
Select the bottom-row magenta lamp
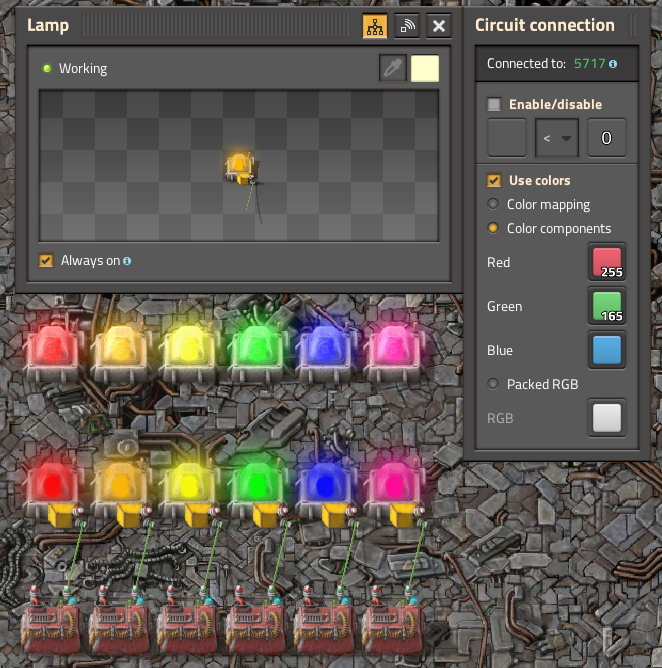tap(394, 488)
